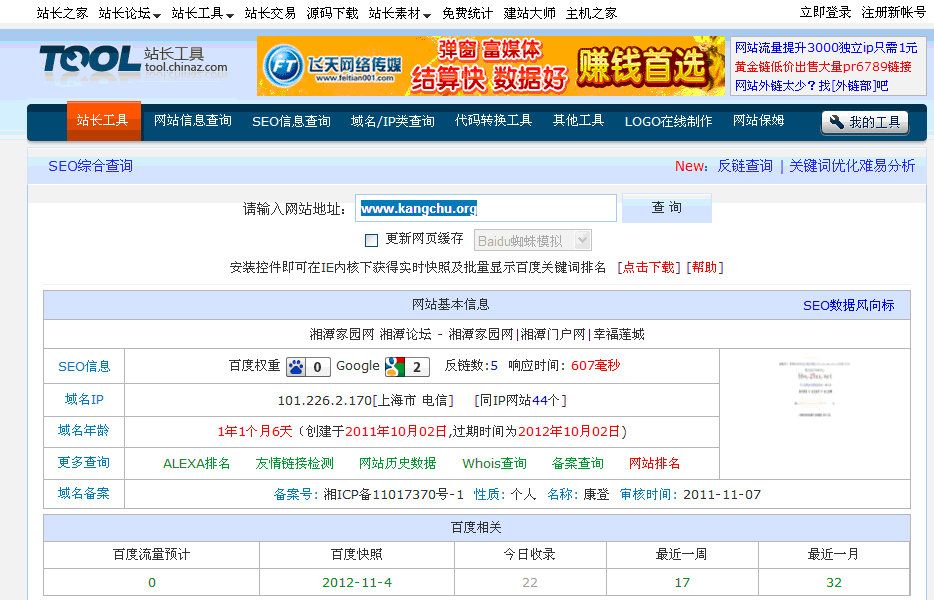Click the 域名IP row label

[x=84, y=399]
